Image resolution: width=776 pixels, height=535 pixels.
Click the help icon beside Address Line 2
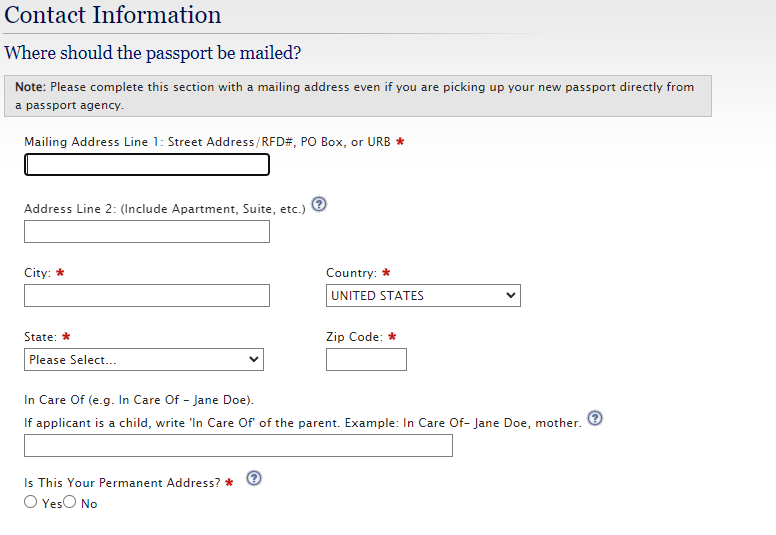tap(319, 204)
